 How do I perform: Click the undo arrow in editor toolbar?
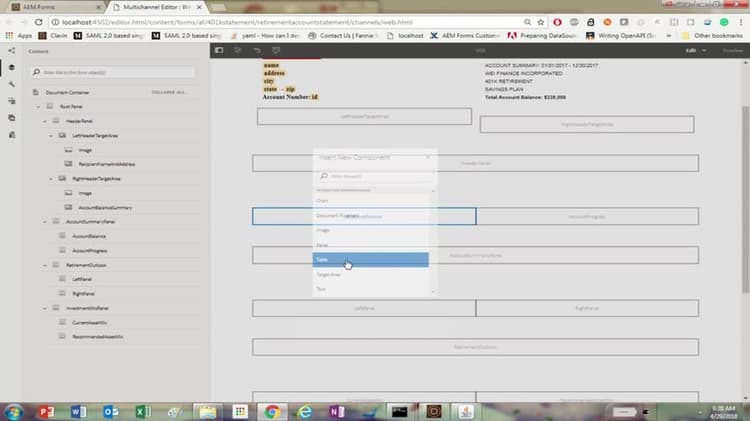(x=257, y=50)
